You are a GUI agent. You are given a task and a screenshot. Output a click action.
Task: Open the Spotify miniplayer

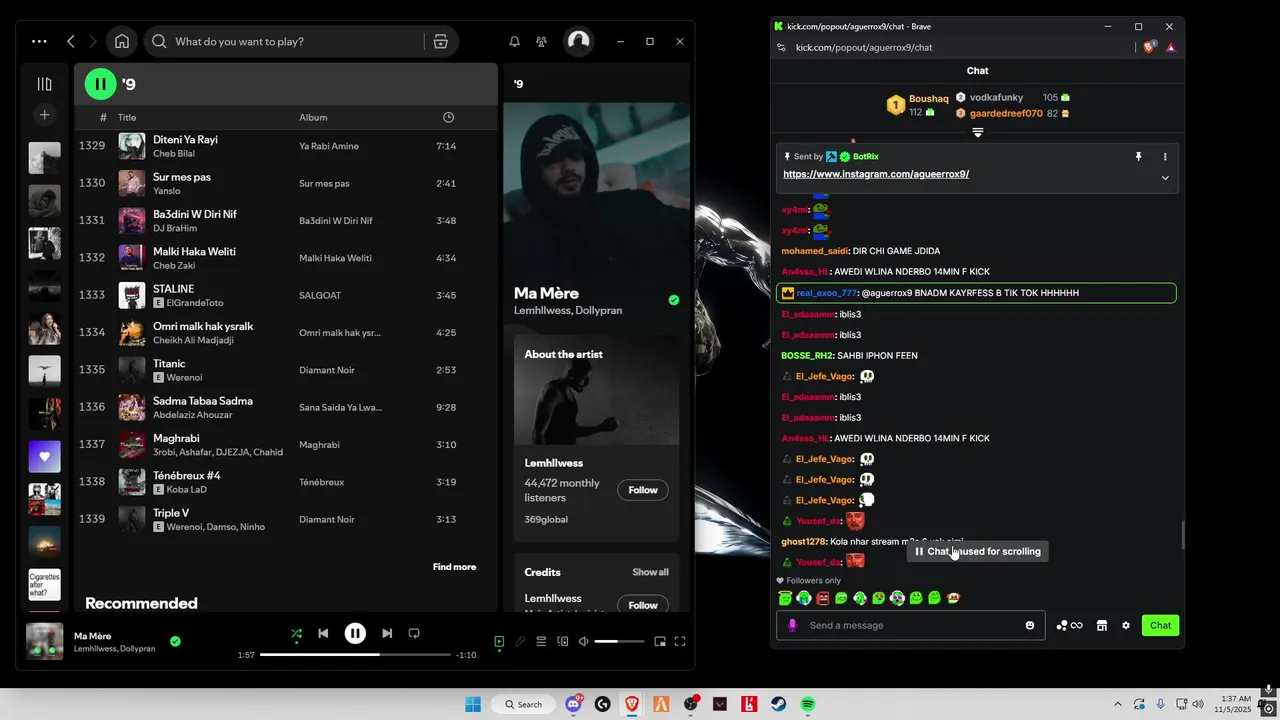click(660, 641)
